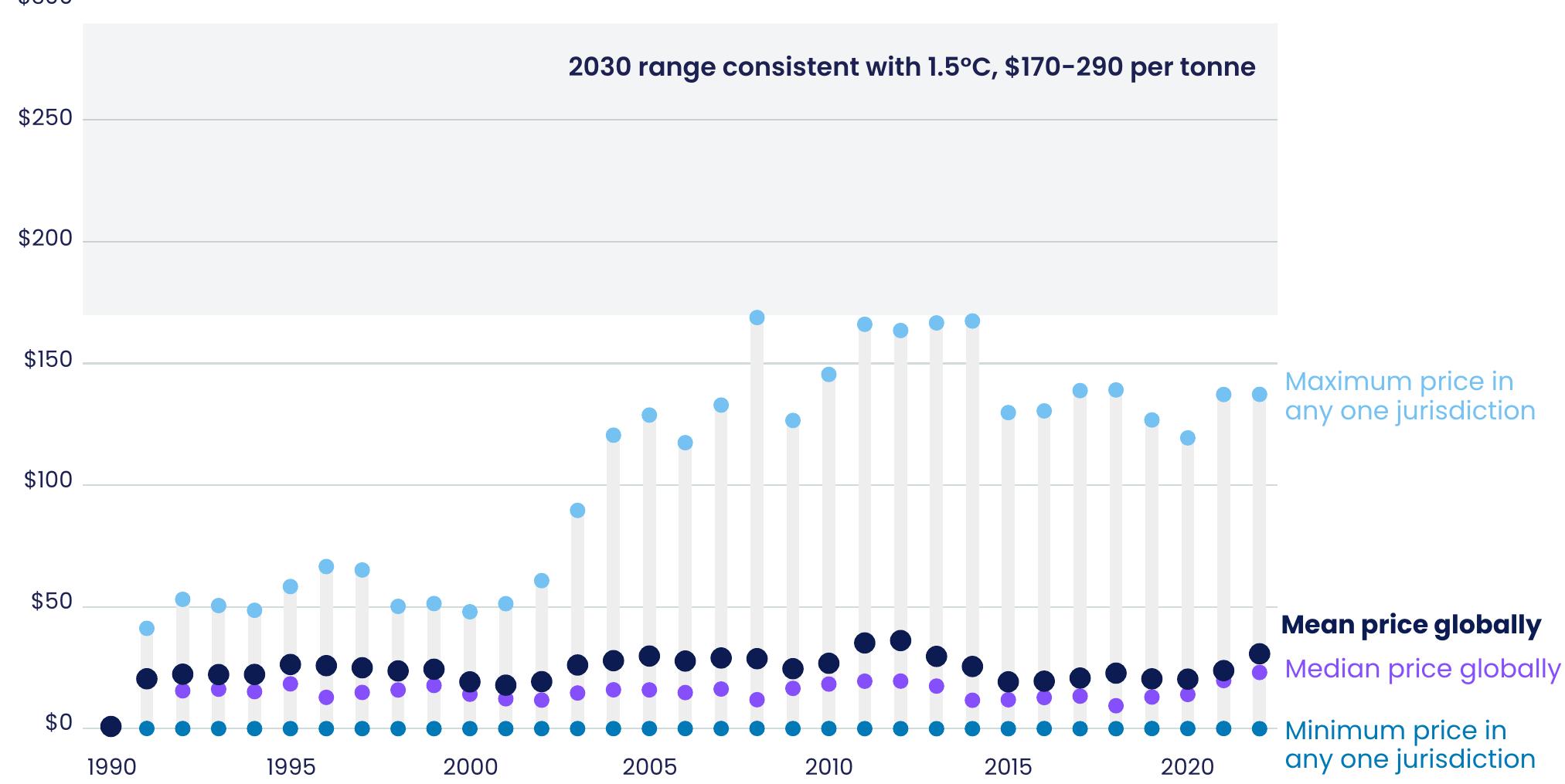Select the 2018 median price data point

[1115, 705]
